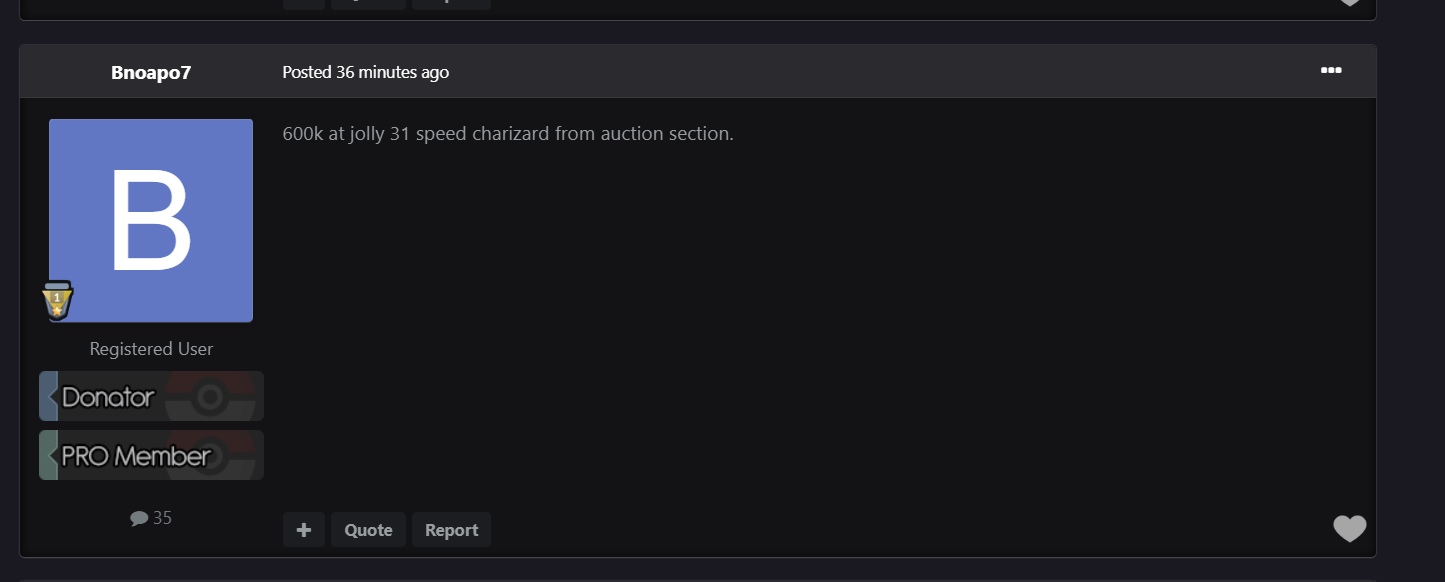
Task: Select the PRO Member badge label
Action: pyautogui.click(x=136, y=456)
